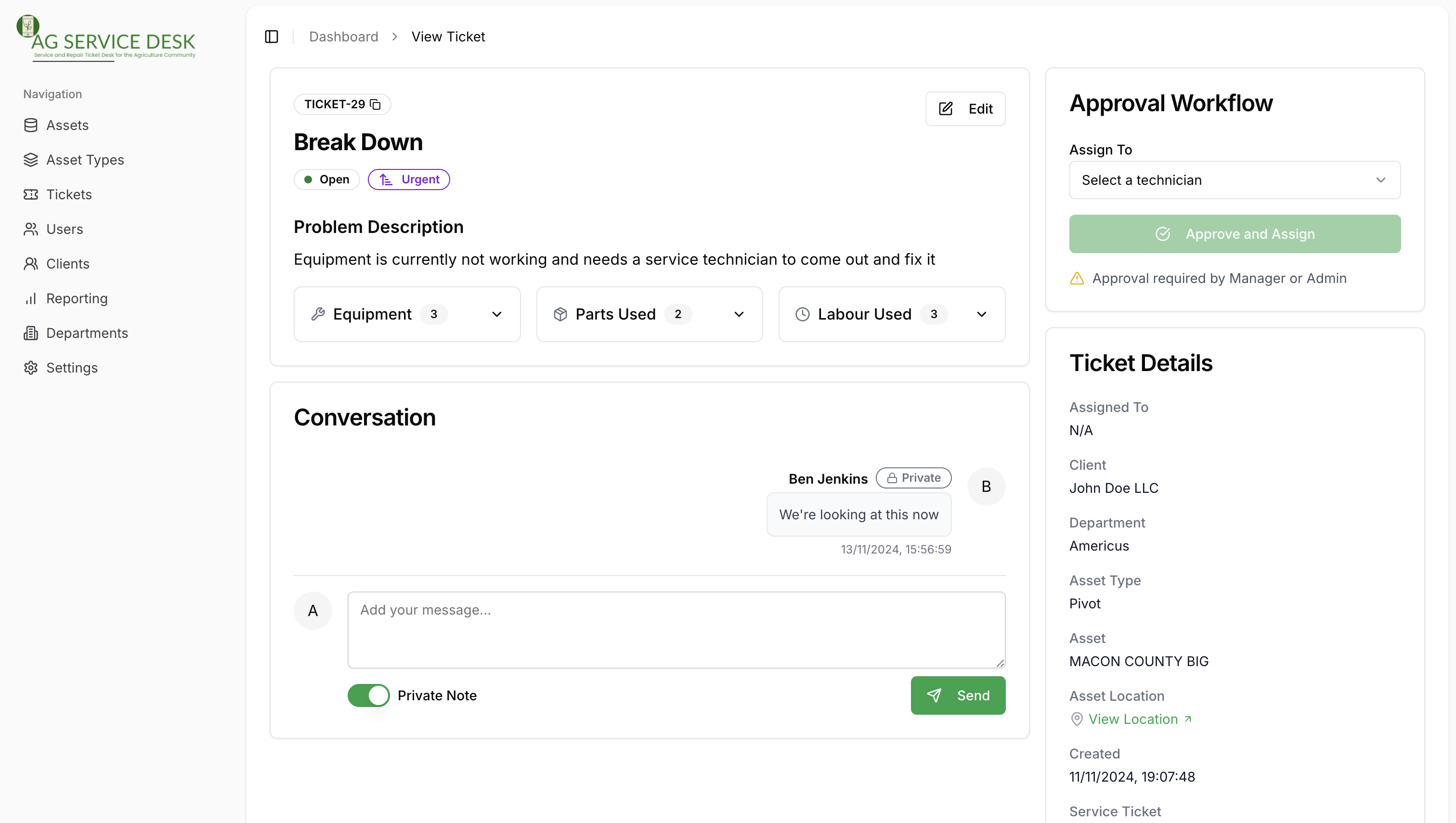Click the copy ticket ID icon next to TICKET-29
Screen dimensions: 1456x823
[x=376, y=104]
